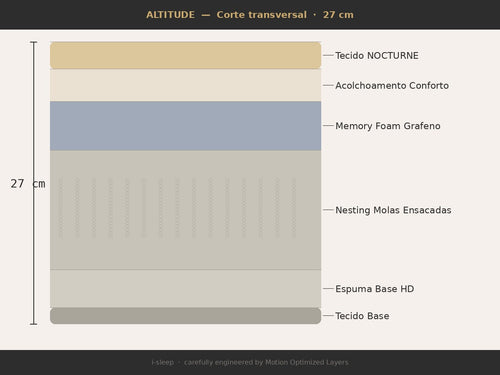Click the pocket springs layer in the diagram

click(x=186, y=210)
